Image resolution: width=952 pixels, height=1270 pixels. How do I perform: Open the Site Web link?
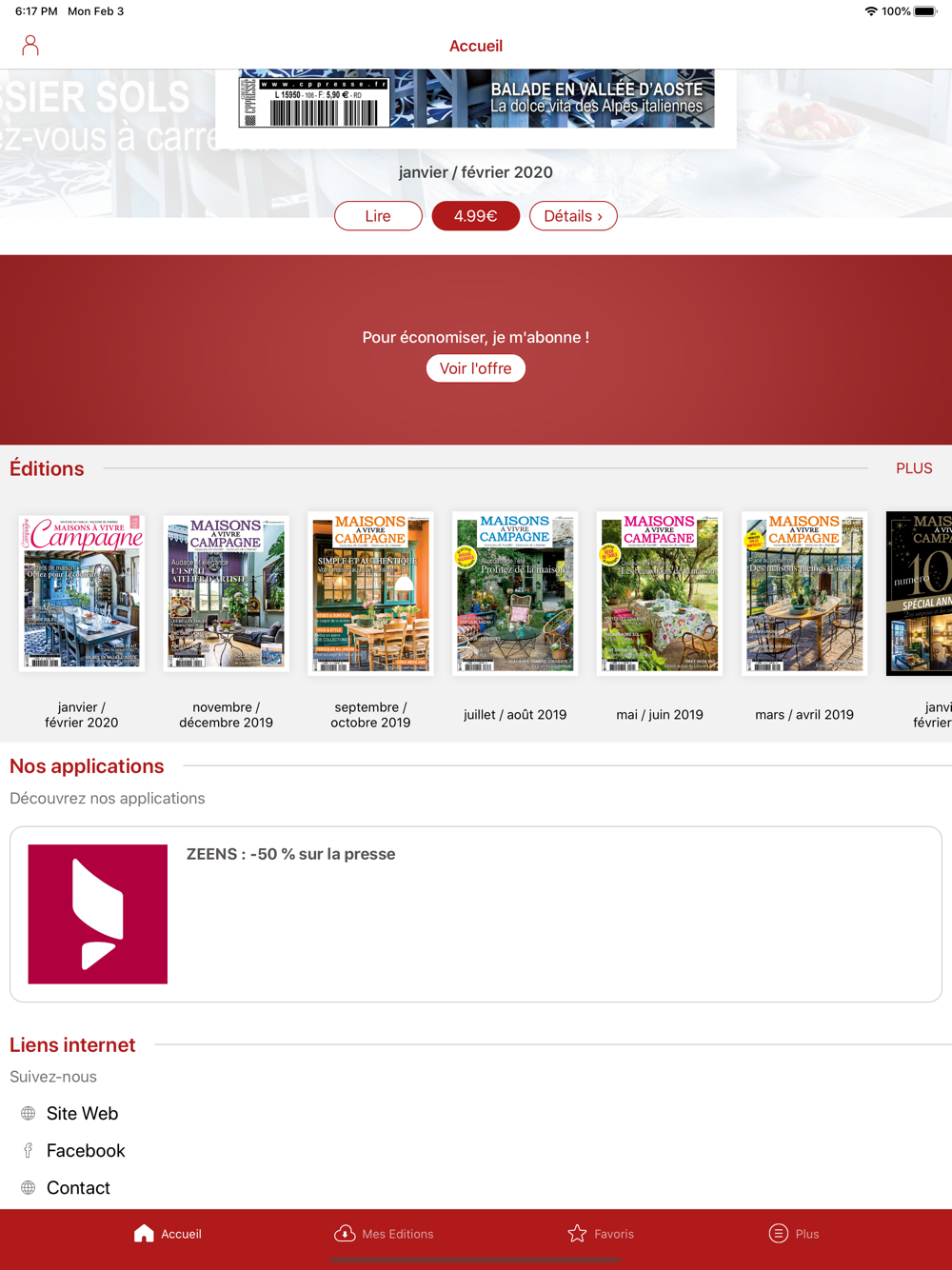(82, 1114)
